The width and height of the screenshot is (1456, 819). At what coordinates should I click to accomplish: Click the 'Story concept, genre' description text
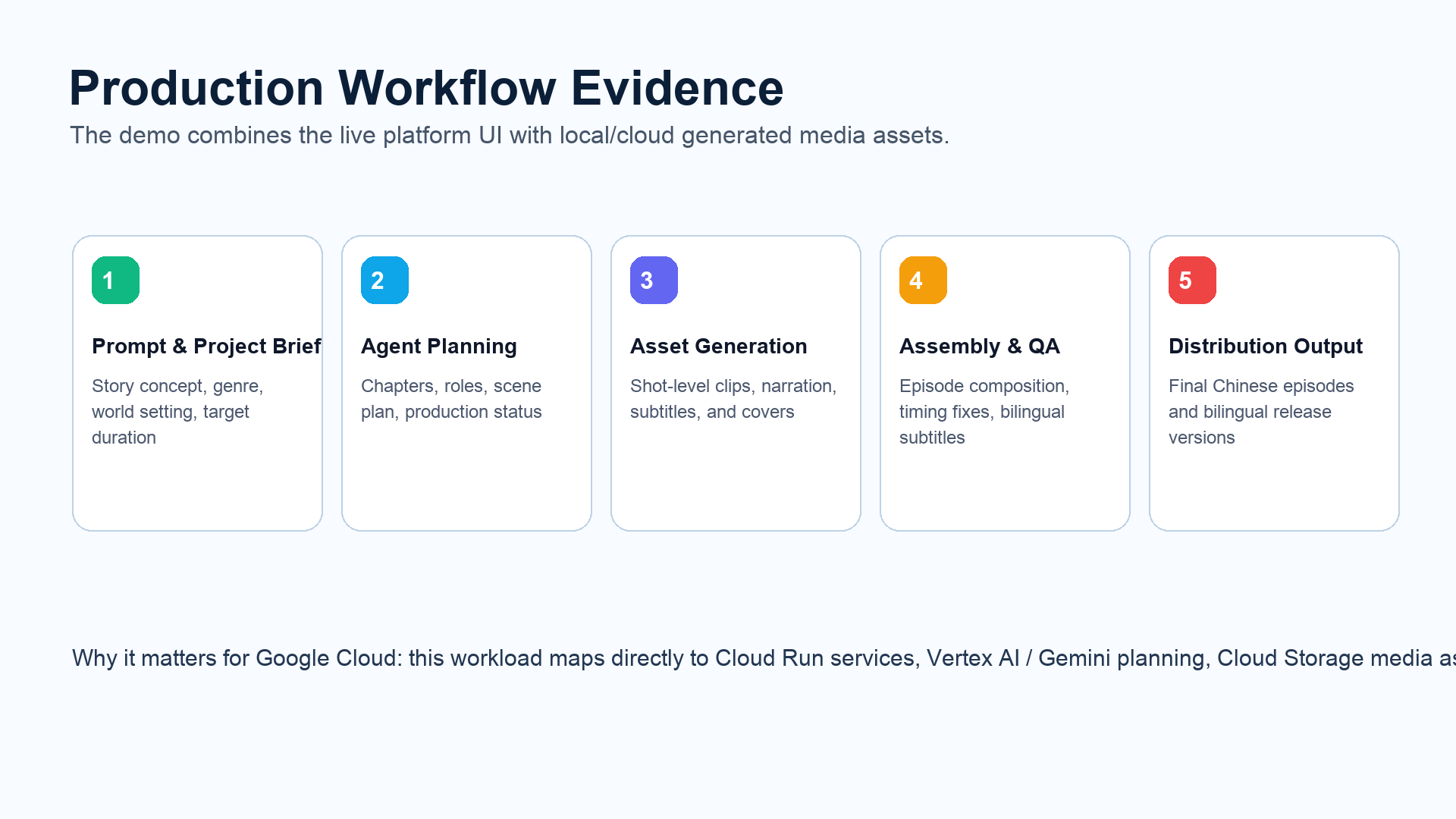tap(177, 412)
